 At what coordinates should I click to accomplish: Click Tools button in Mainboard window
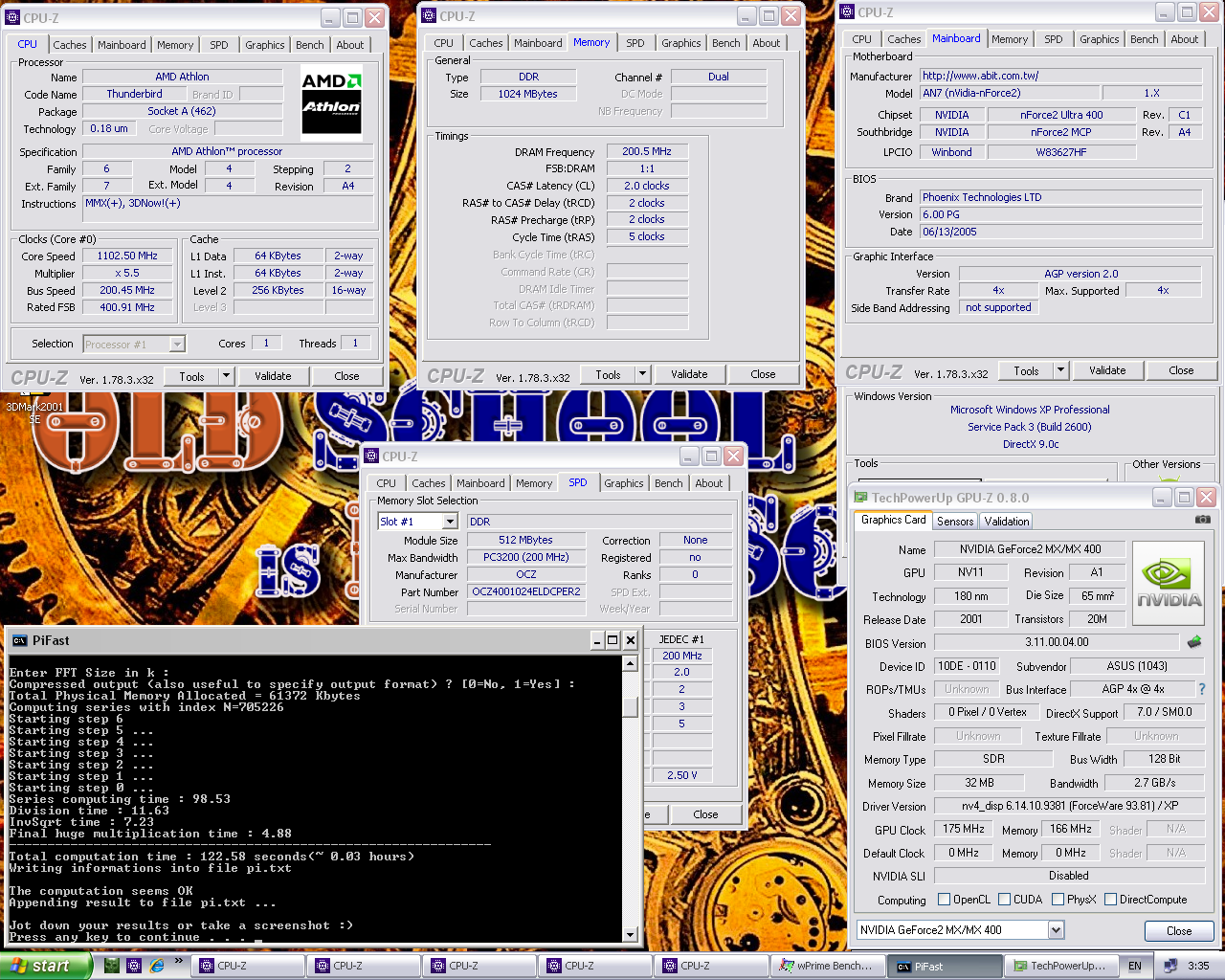[x=1026, y=370]
